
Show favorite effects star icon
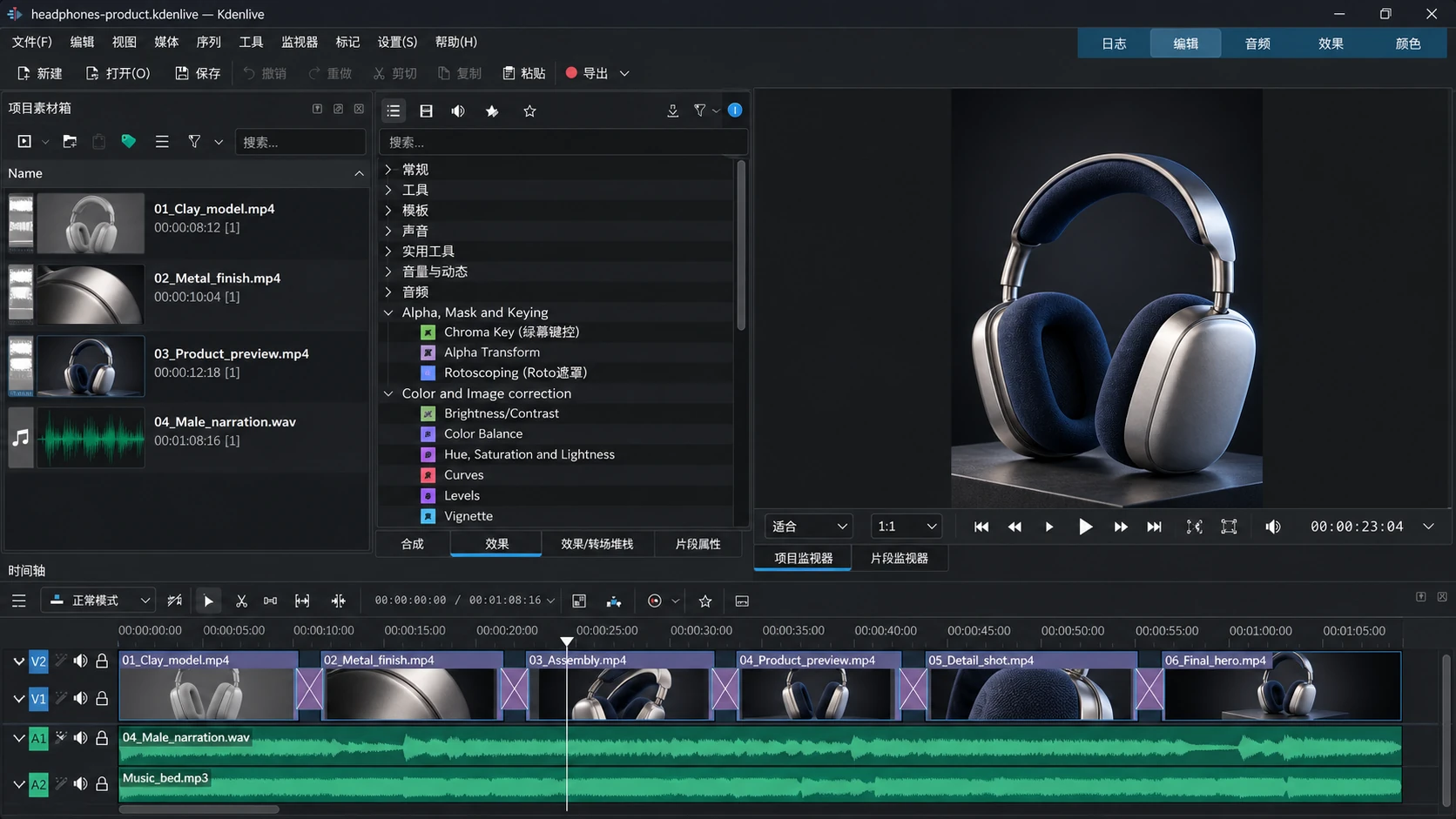coord(529,111)
